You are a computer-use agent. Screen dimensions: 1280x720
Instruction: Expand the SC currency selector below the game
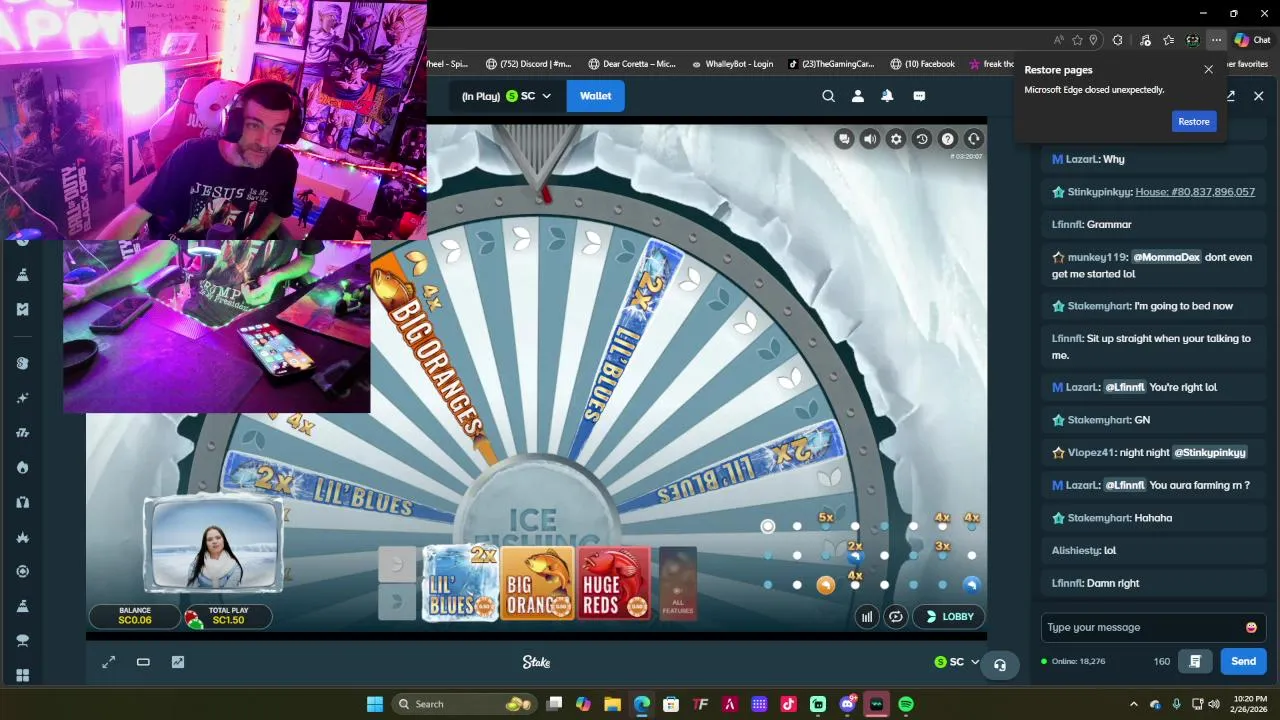click(x=957, y=662)
